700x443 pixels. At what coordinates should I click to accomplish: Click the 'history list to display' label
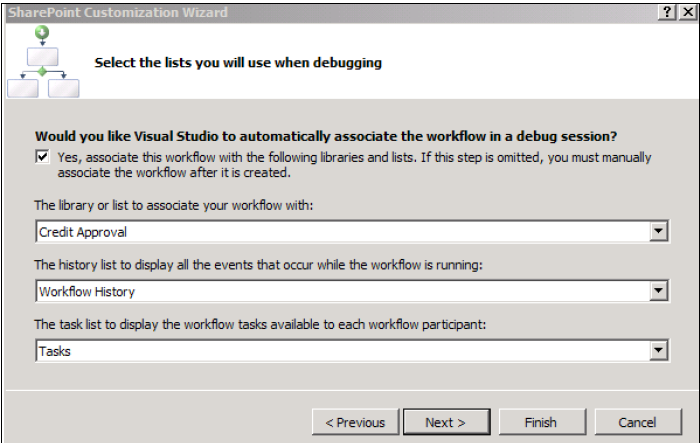[258, 265]
